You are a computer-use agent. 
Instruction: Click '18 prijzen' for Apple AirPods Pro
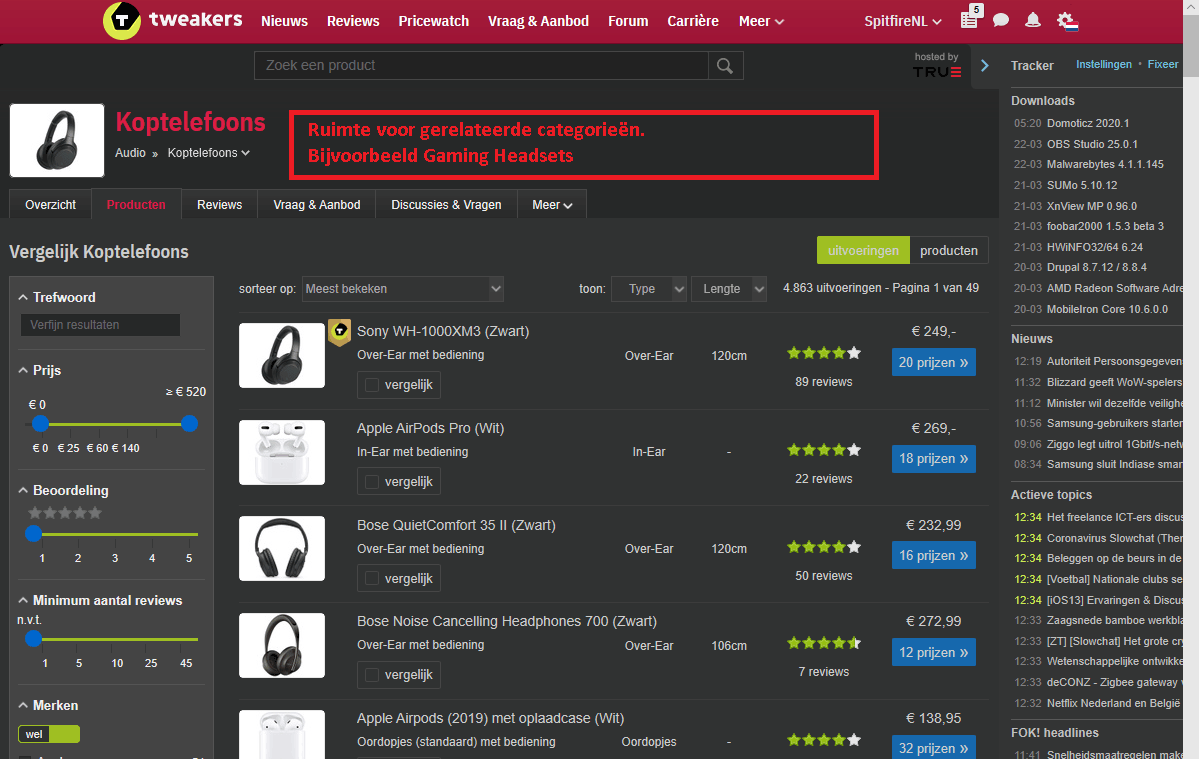click(x=934, y=459)
